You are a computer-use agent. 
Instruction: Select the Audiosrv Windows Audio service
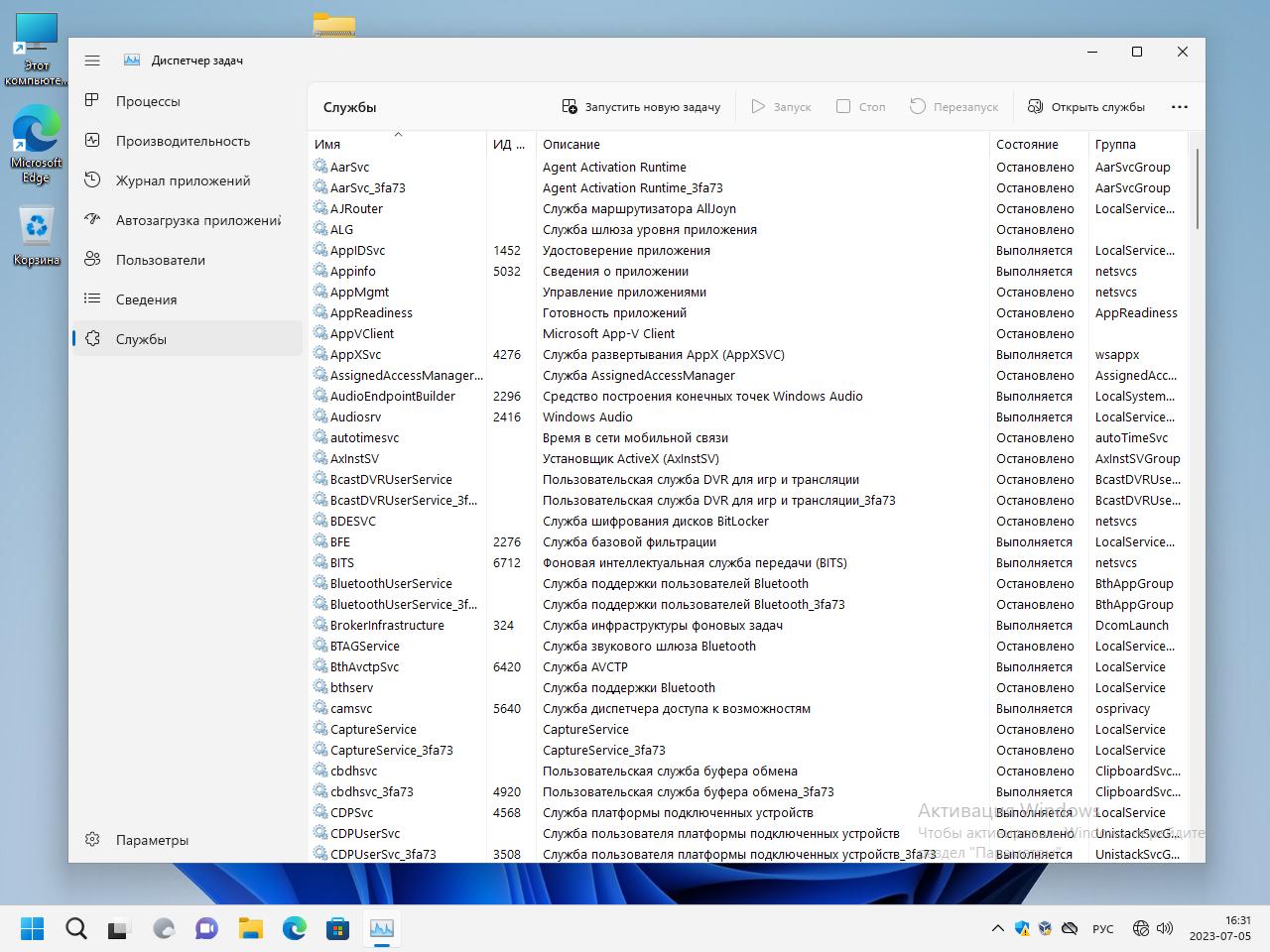point(355,417)
